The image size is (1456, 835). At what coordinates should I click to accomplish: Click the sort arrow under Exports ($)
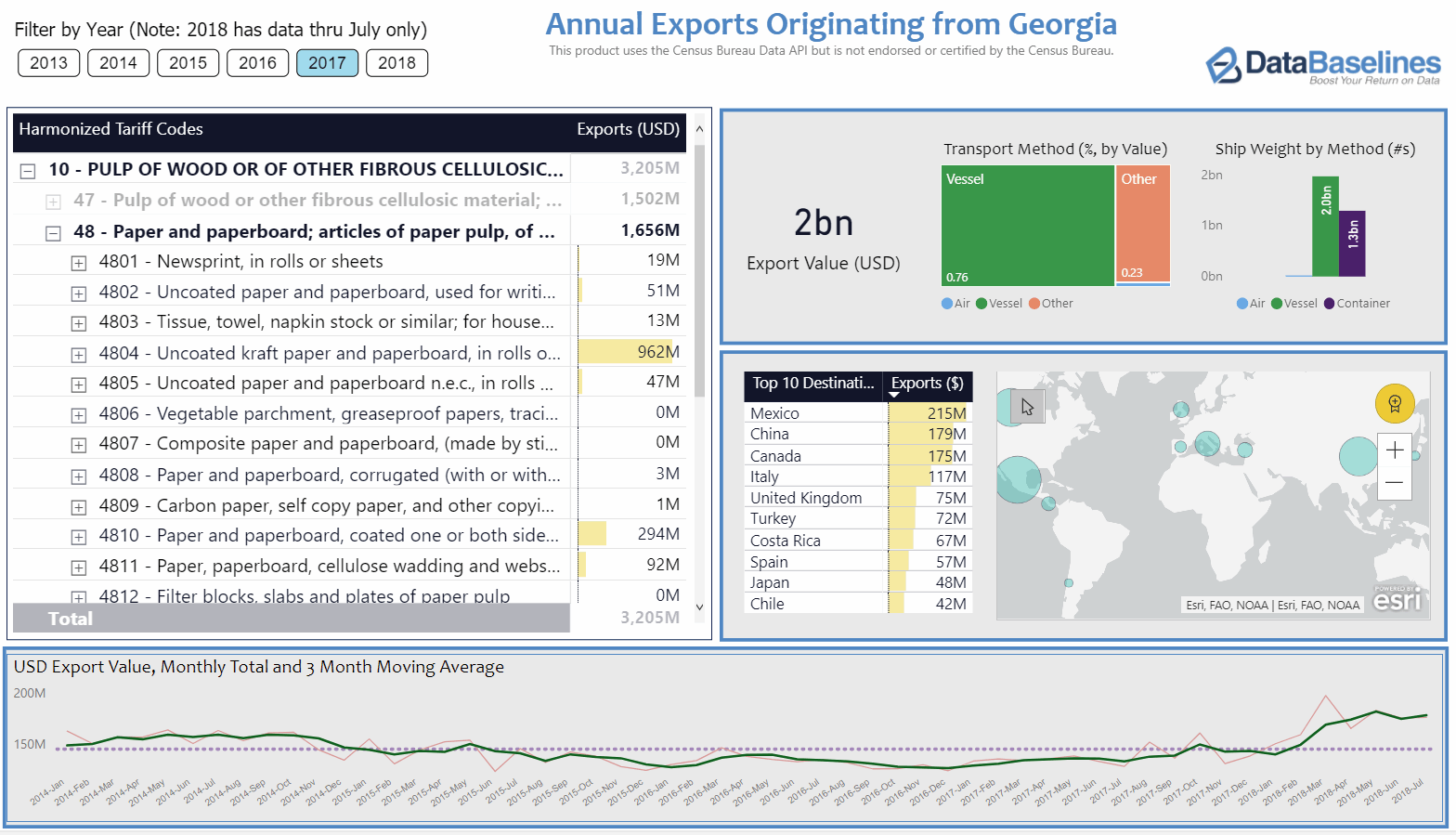[894, 396]
